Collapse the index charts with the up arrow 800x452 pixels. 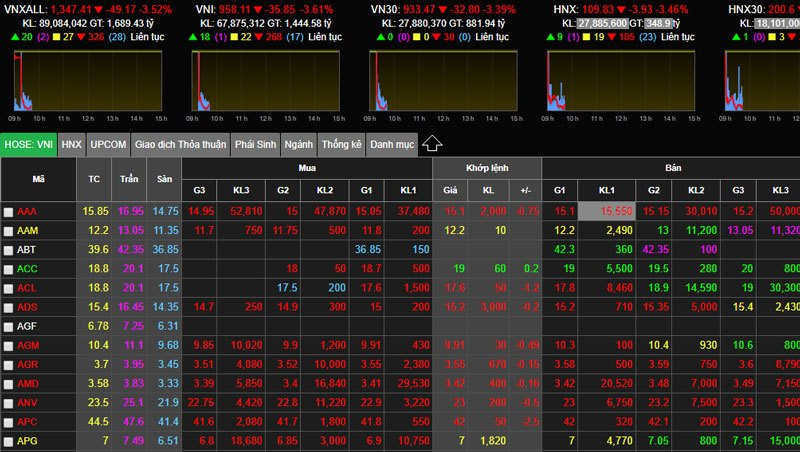point(432,144)
